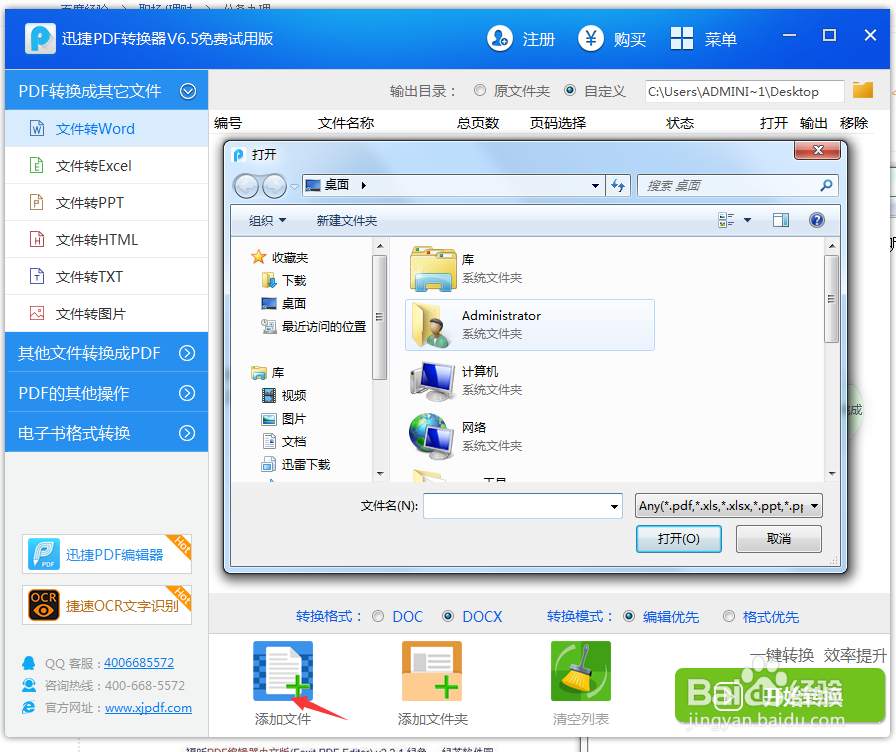The width and height of the screenshot is (896, 752).
Task: Select 文件转图片 in sidebar
Action: point(106,314)
